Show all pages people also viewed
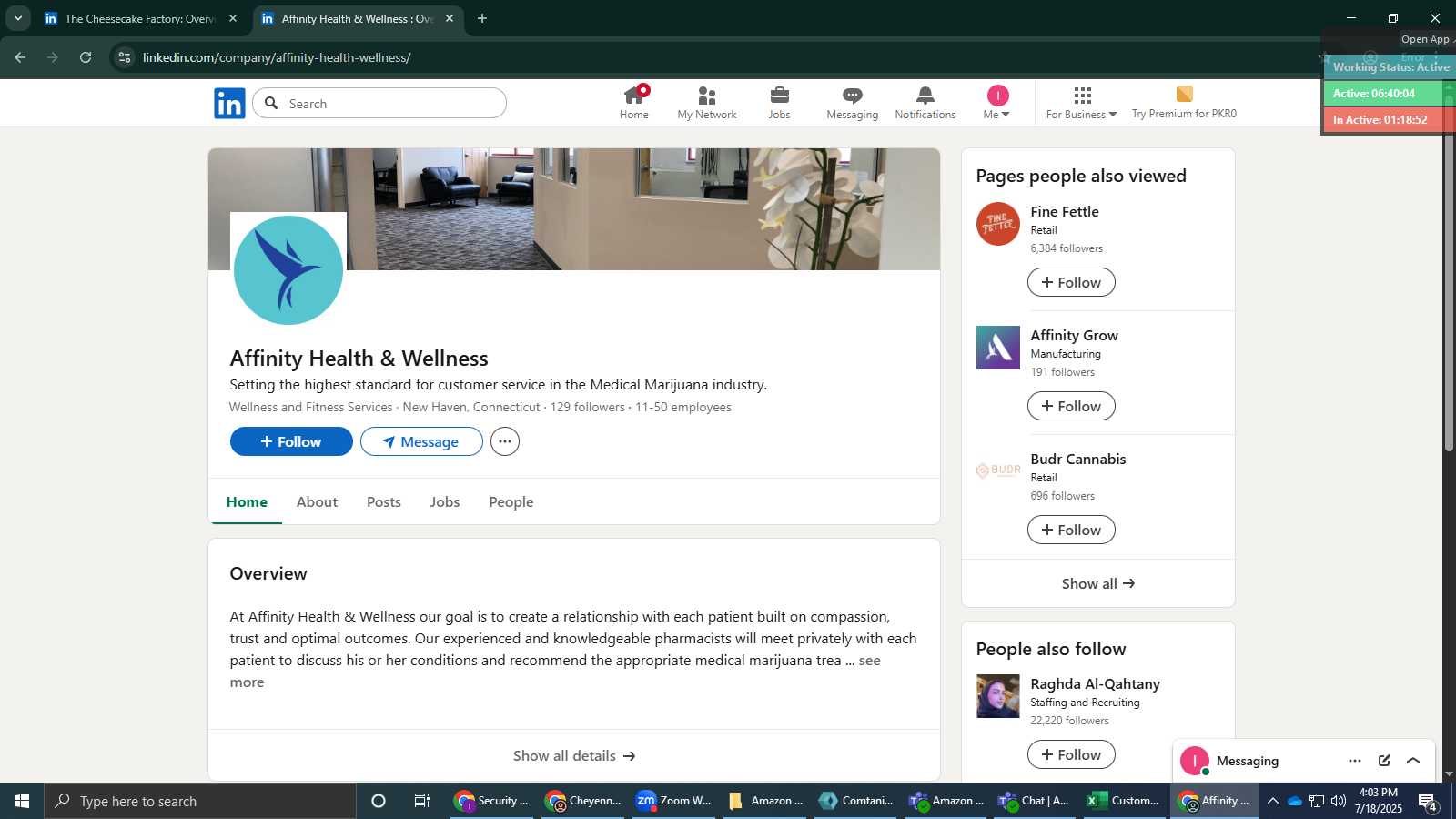The width and height of the screenshot is (1456, 819). [1098, 583]
